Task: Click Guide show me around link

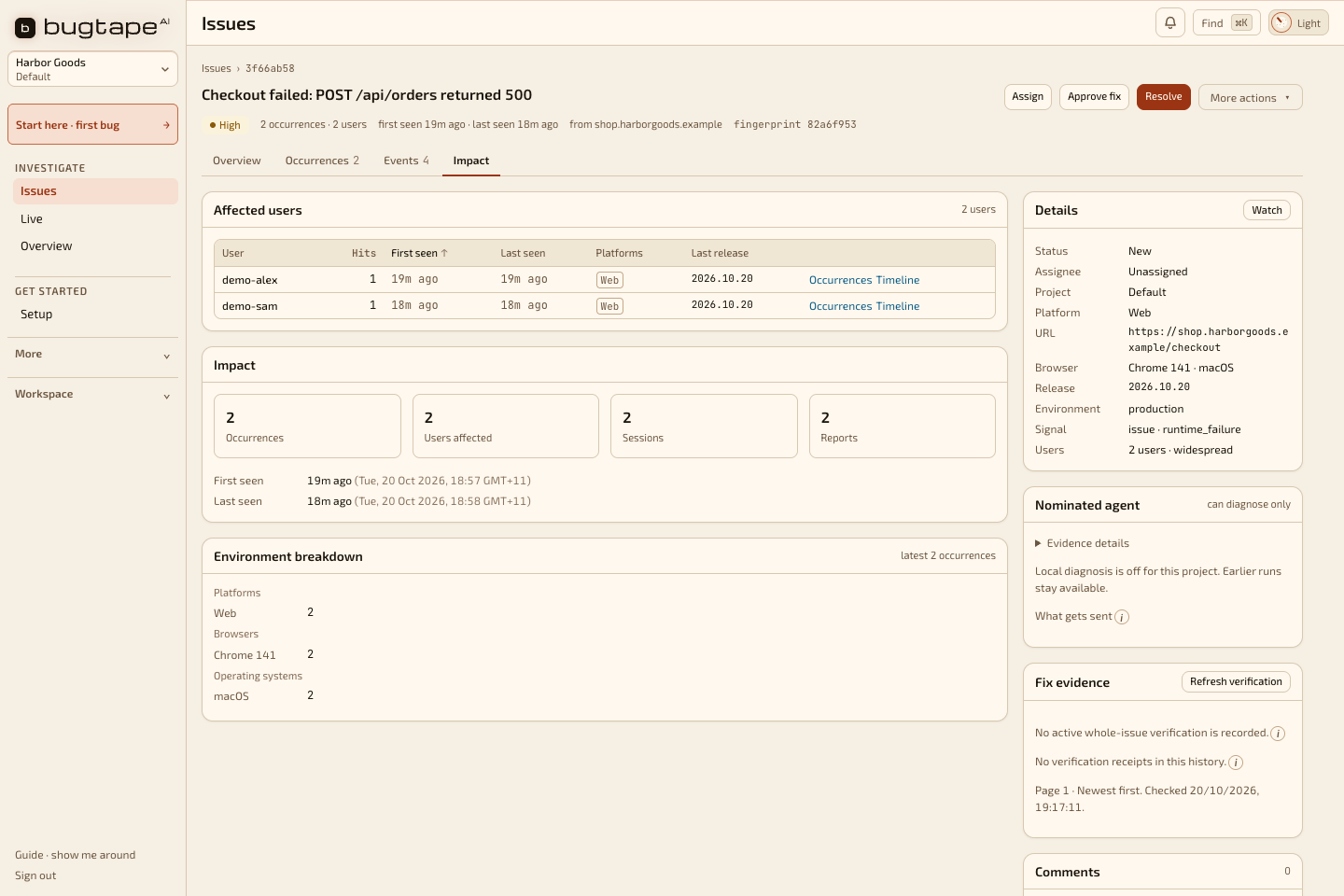Action: pos(75,855)
